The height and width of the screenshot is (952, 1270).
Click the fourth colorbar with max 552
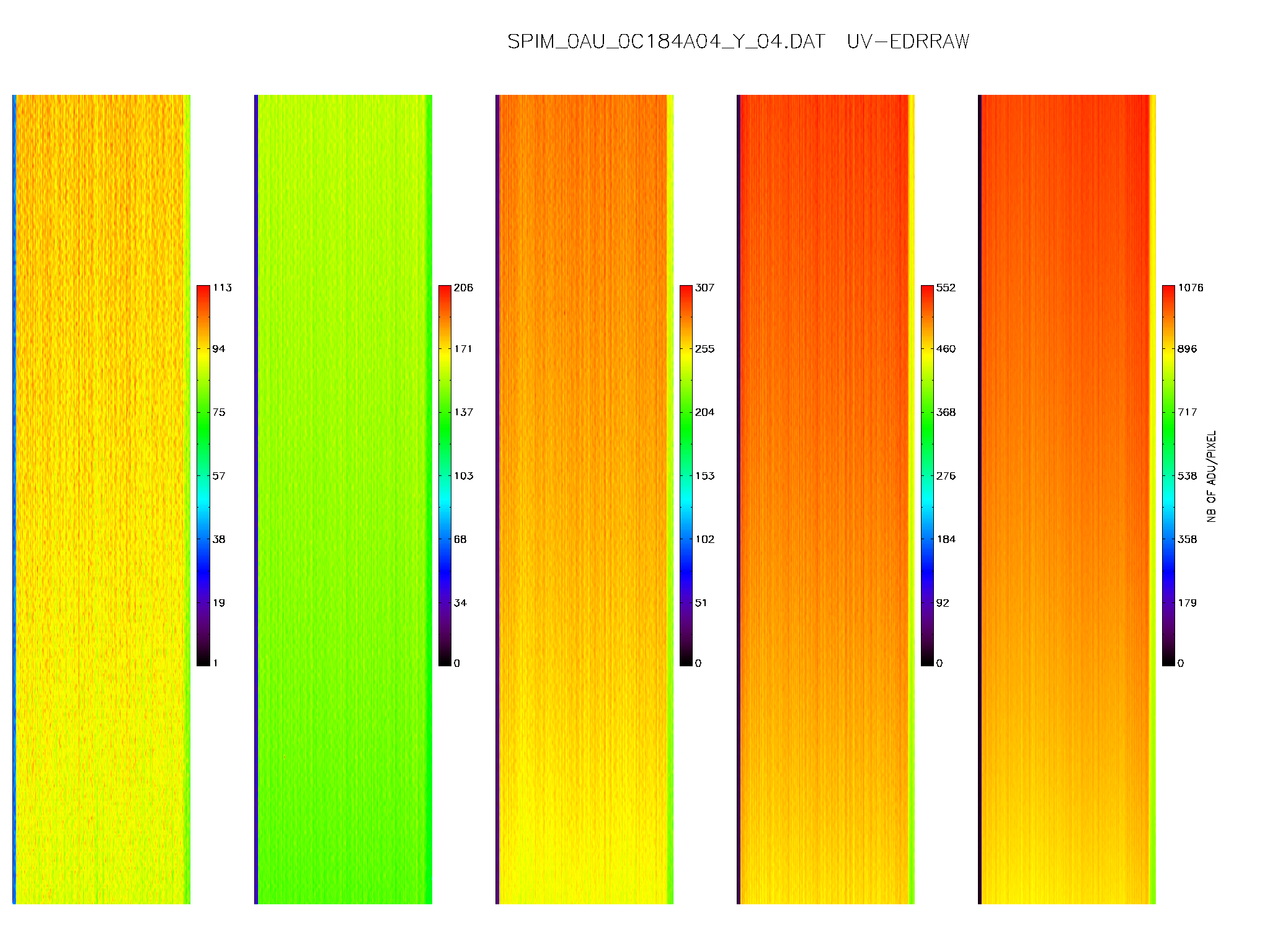pyautogui.click(x=927, y=475)
